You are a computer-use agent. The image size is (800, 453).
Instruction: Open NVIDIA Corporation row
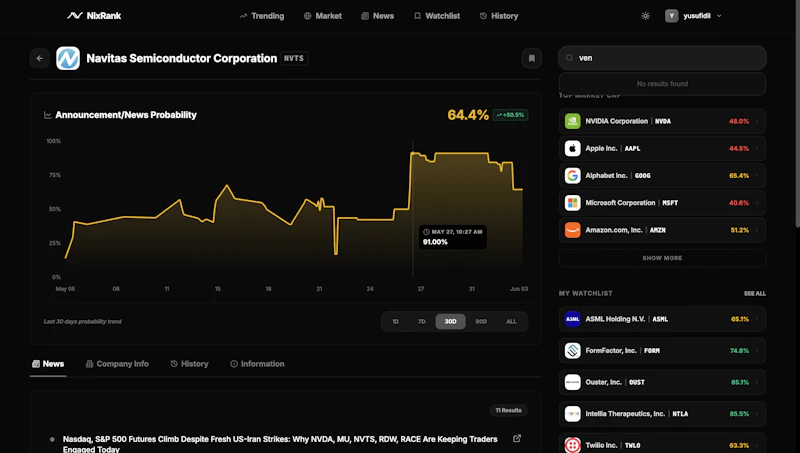[x=662, y=121]
